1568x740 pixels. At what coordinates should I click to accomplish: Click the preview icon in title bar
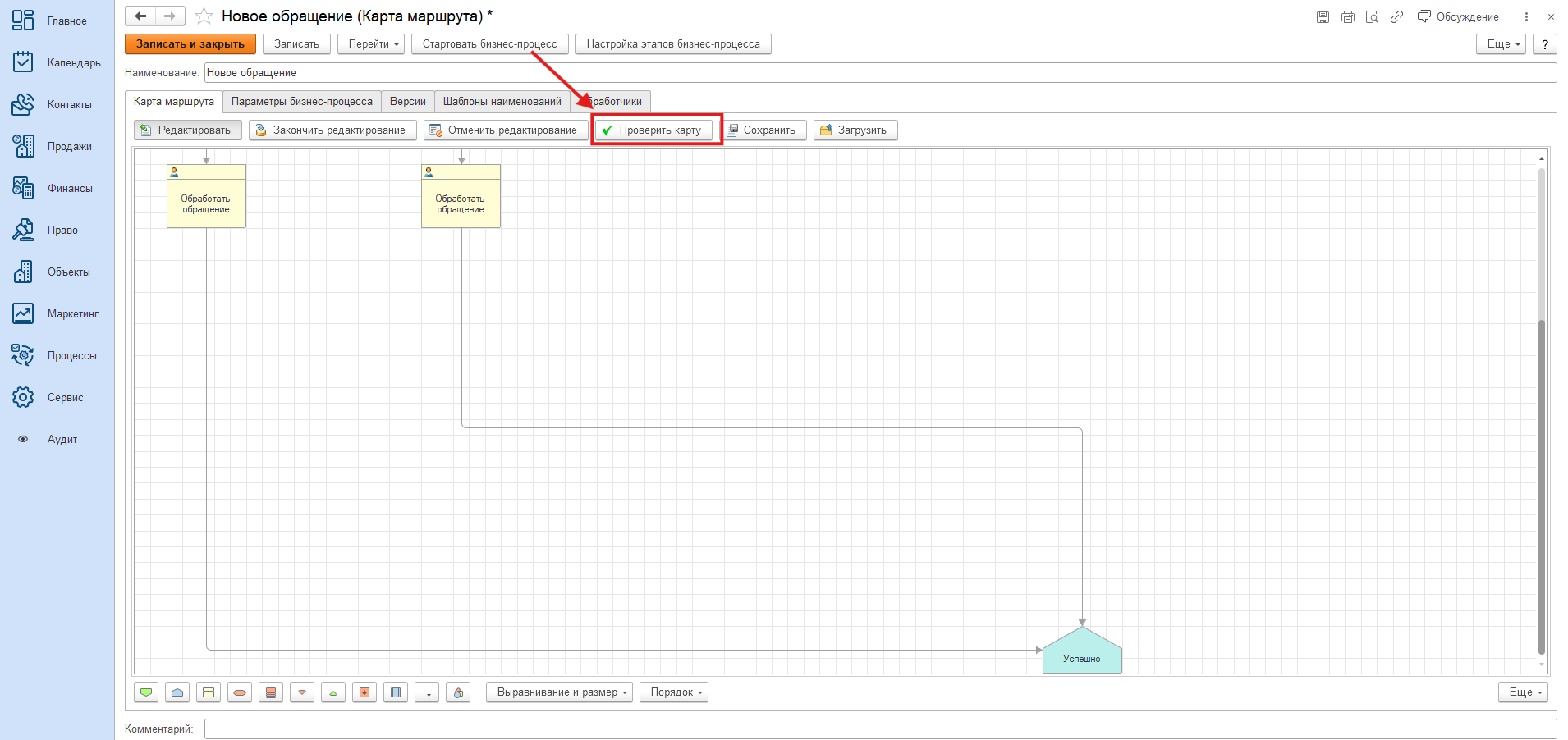(x=1372, y=16)
